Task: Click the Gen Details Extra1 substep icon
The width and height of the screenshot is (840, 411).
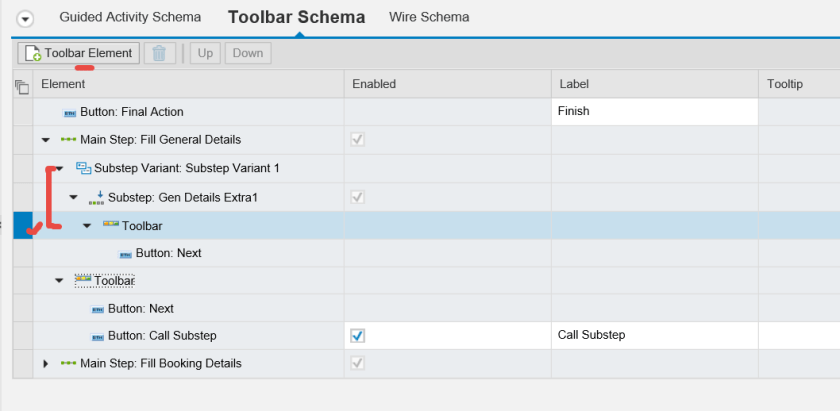Action: point(96,197)
